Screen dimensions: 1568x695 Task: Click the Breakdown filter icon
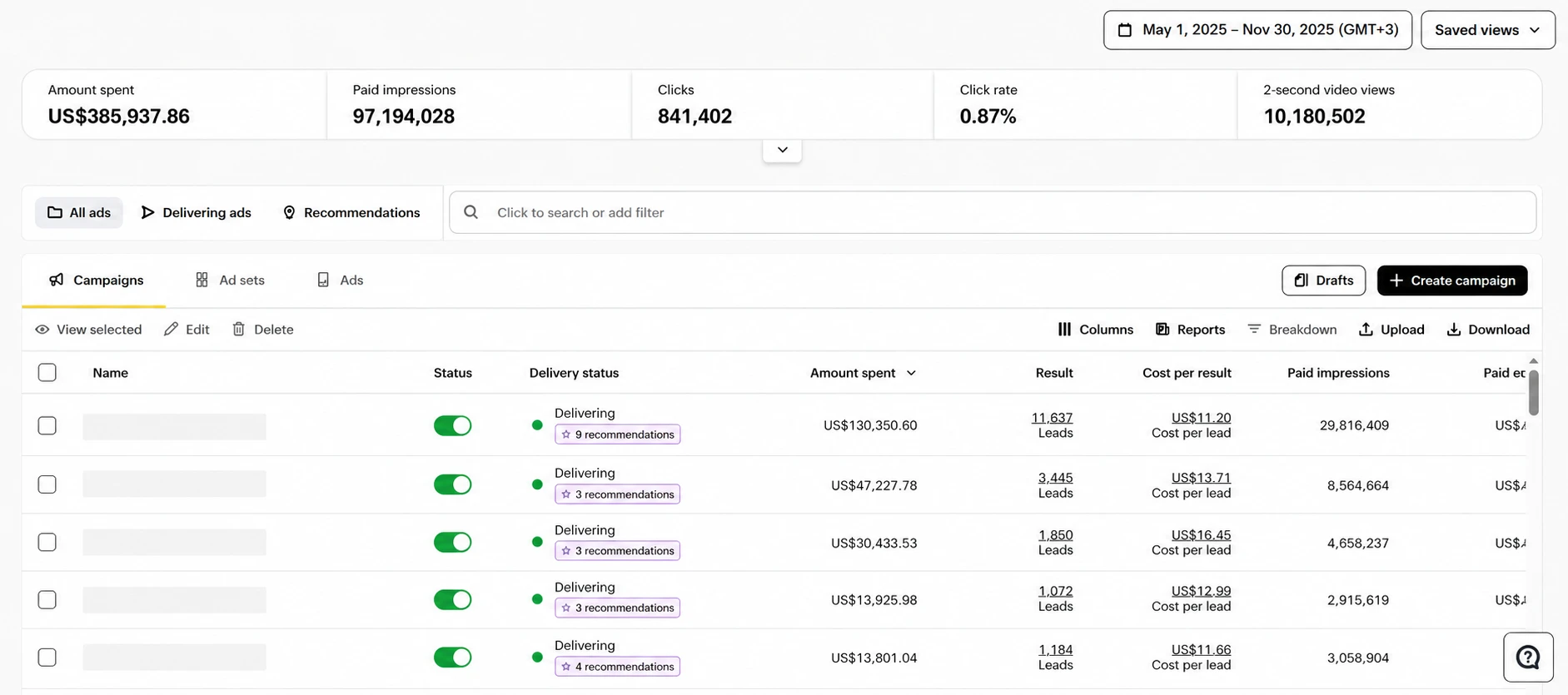click(1254, 330)
